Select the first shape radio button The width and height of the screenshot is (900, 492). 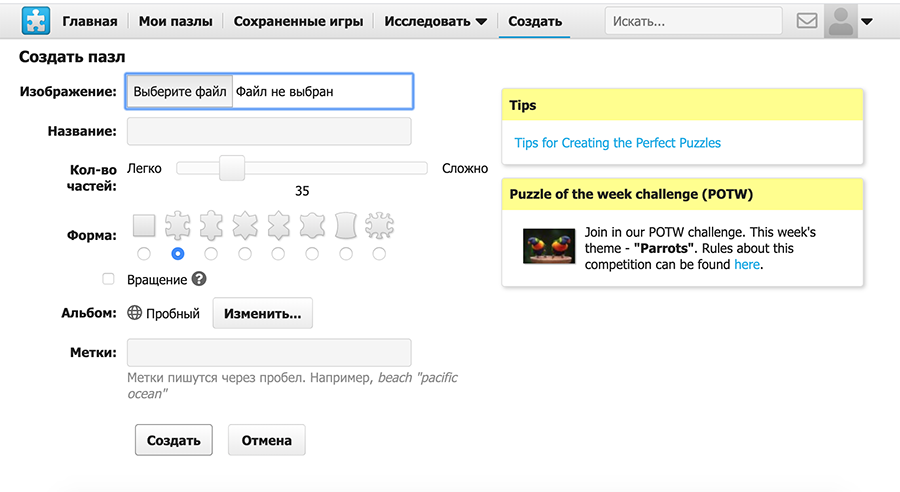tap(144, 254)
